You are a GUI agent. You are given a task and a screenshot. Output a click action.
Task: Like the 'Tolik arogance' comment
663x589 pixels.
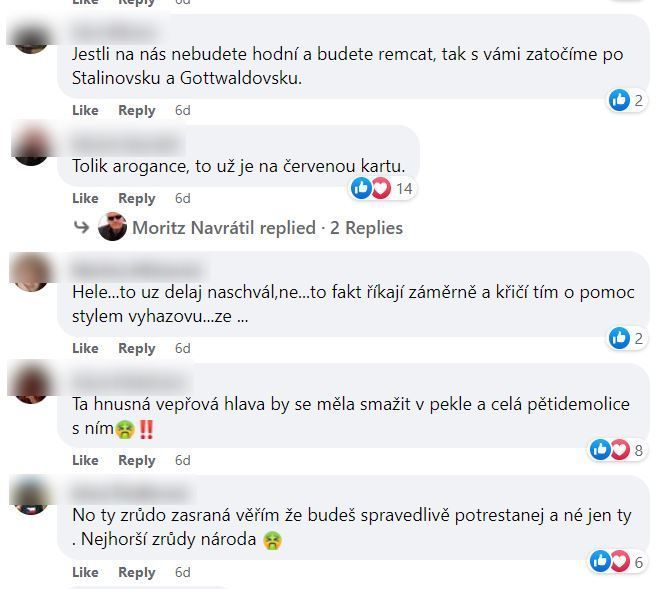point(85,198)
